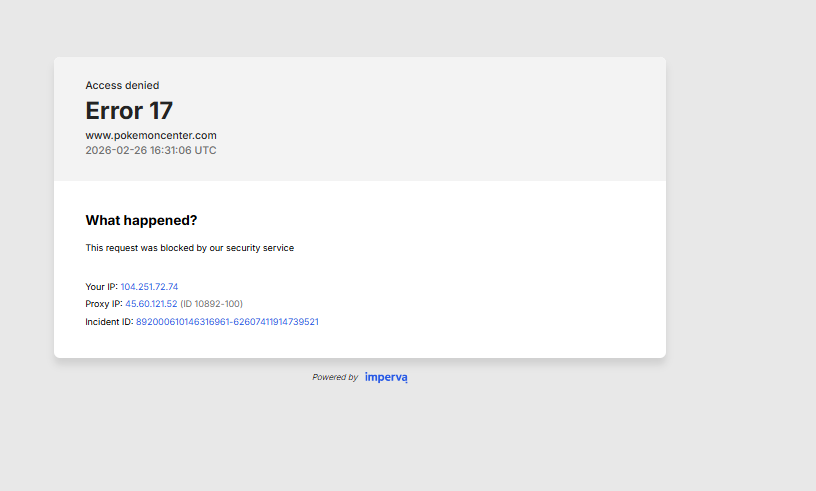Image resolution: width=816 pixels, height=491 pixels.
Task: Select the 2026-02-26 16:31:06 UTC timestamp
Action: pyautogui.click(x=151, y=150)
